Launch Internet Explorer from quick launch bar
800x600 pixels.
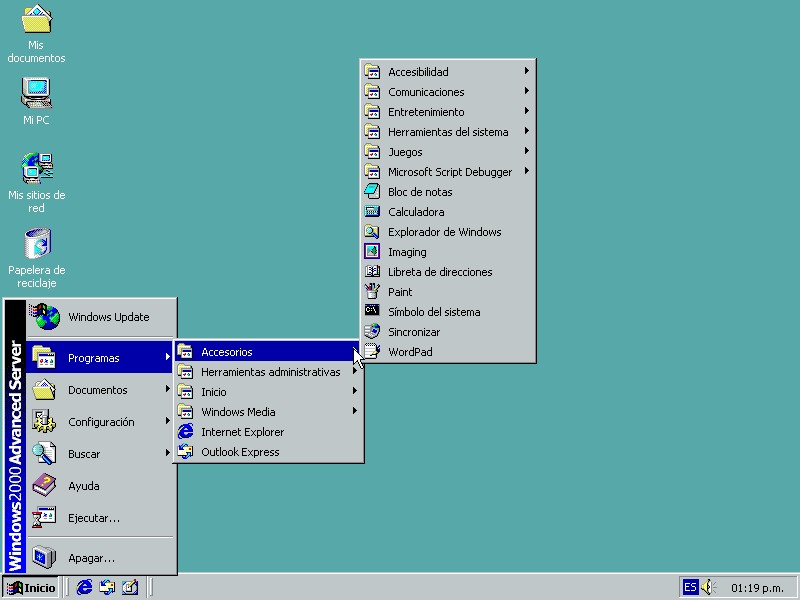tap(84, 587)
